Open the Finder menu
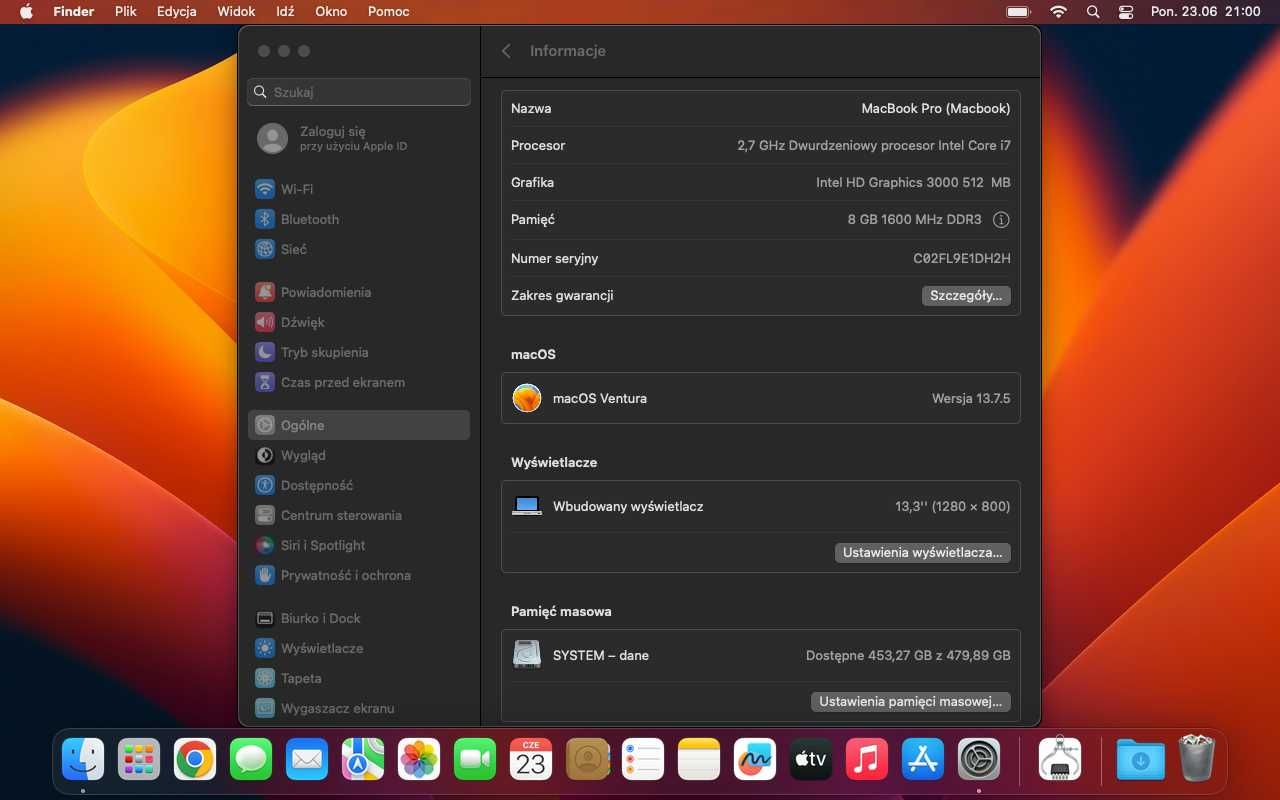 pos(73,12)
